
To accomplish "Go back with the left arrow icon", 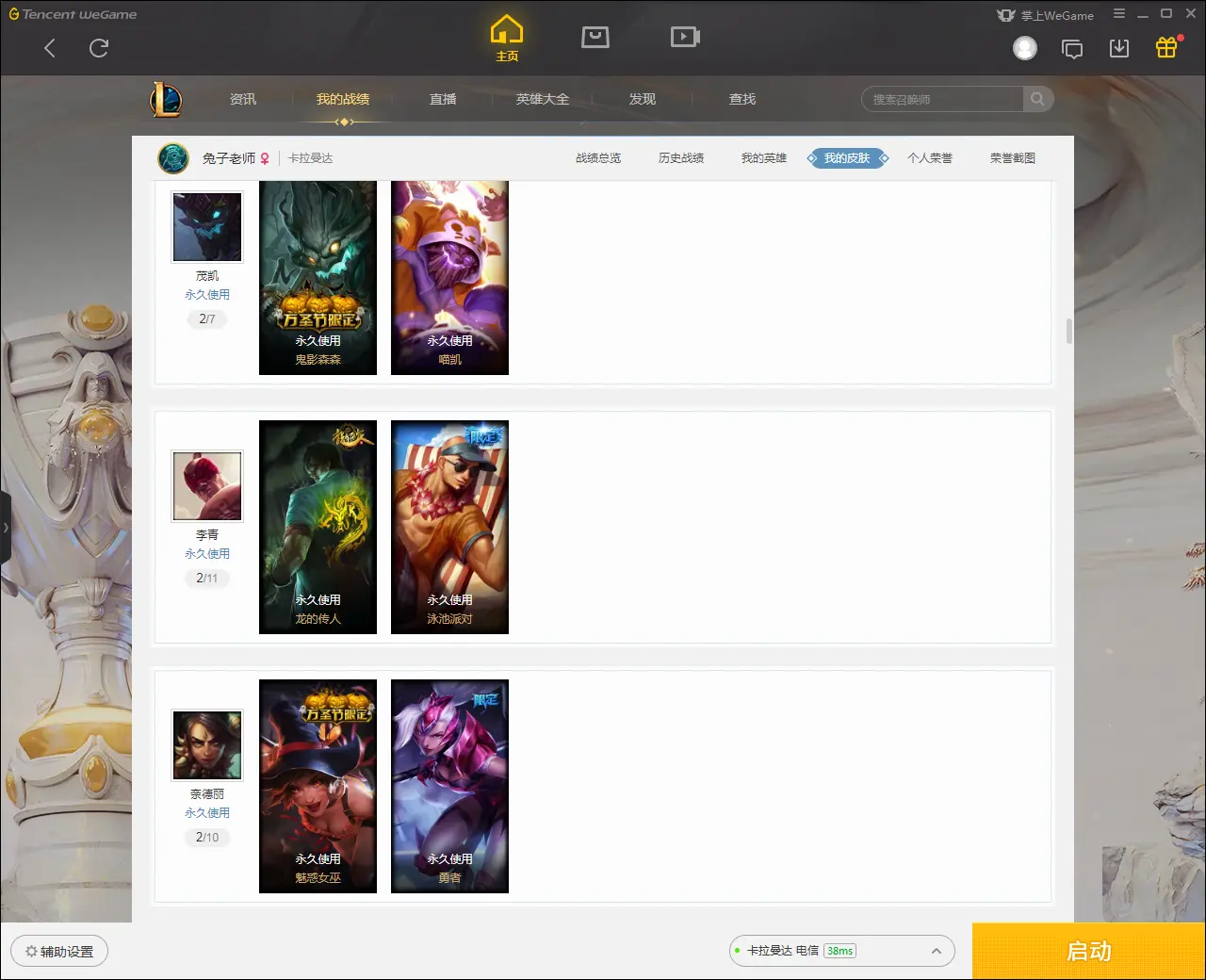I will coord(50,48).
